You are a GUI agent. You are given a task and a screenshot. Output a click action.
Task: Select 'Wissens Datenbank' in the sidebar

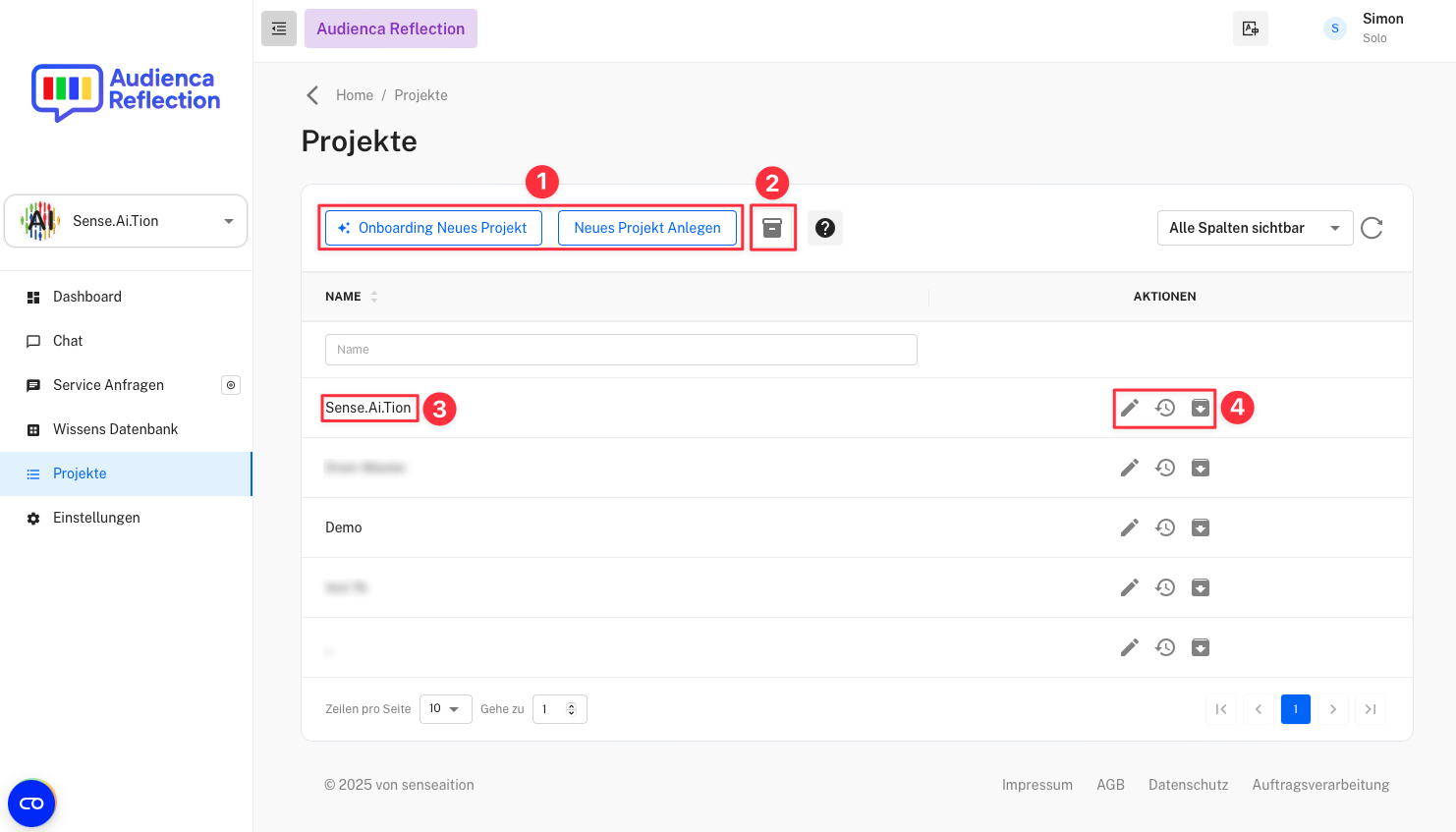[x=116, y=428]
